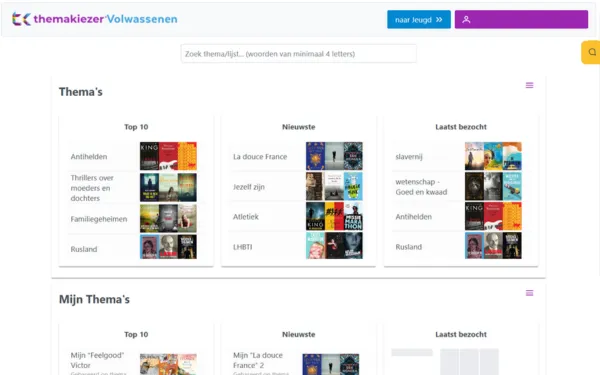Image resolution: width=600 pixels, height=375 pixels.
Task: Click Antihelden book covers in Laatst bezocht
Action: tap(493, 217)
